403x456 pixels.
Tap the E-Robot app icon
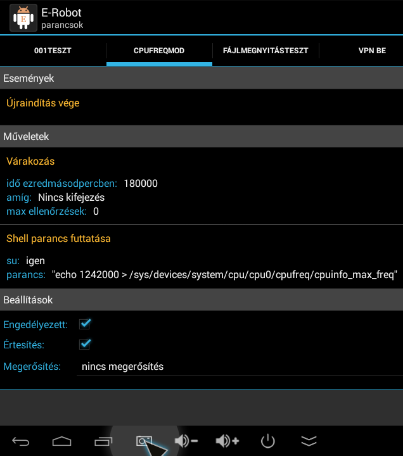(x=23, y=18)
